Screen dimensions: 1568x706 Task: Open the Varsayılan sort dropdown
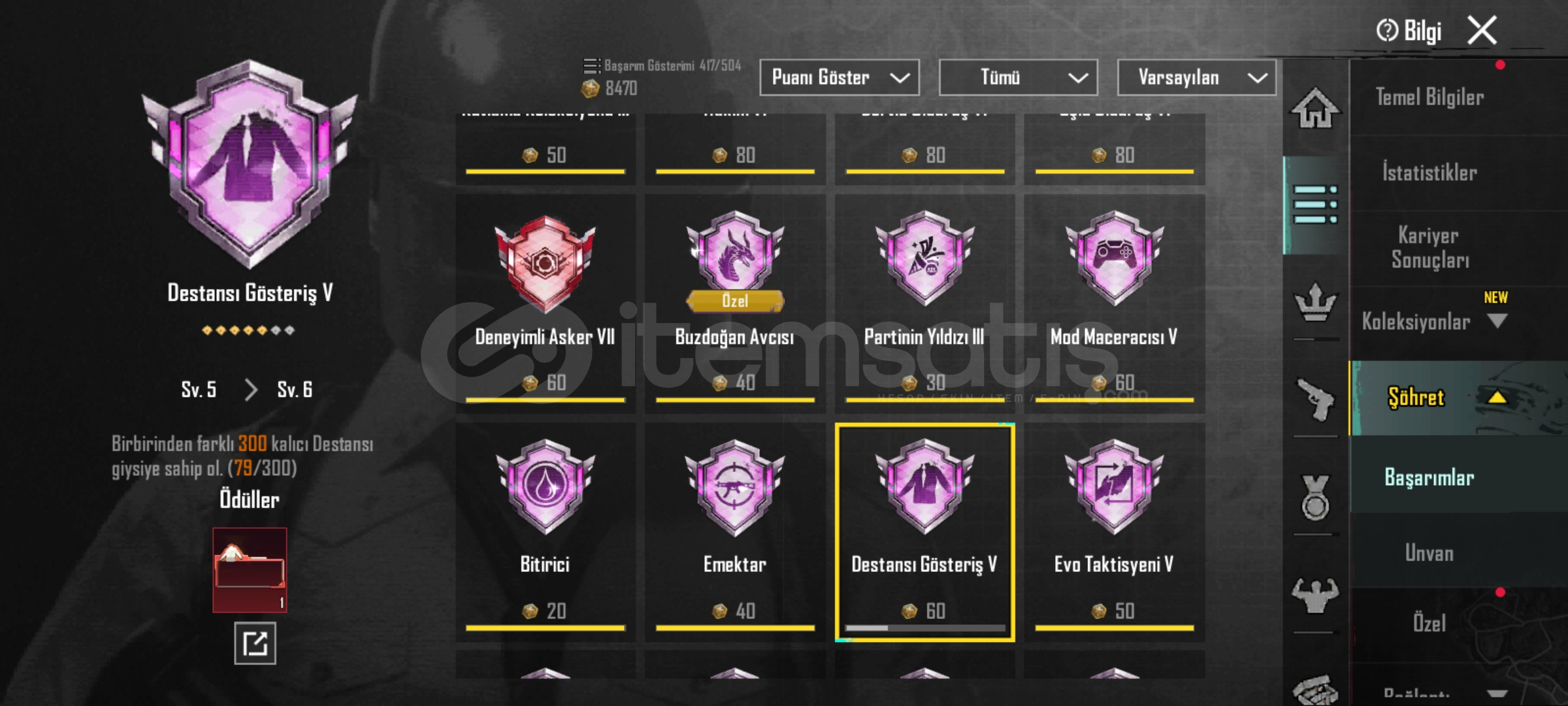point(1196,77)
